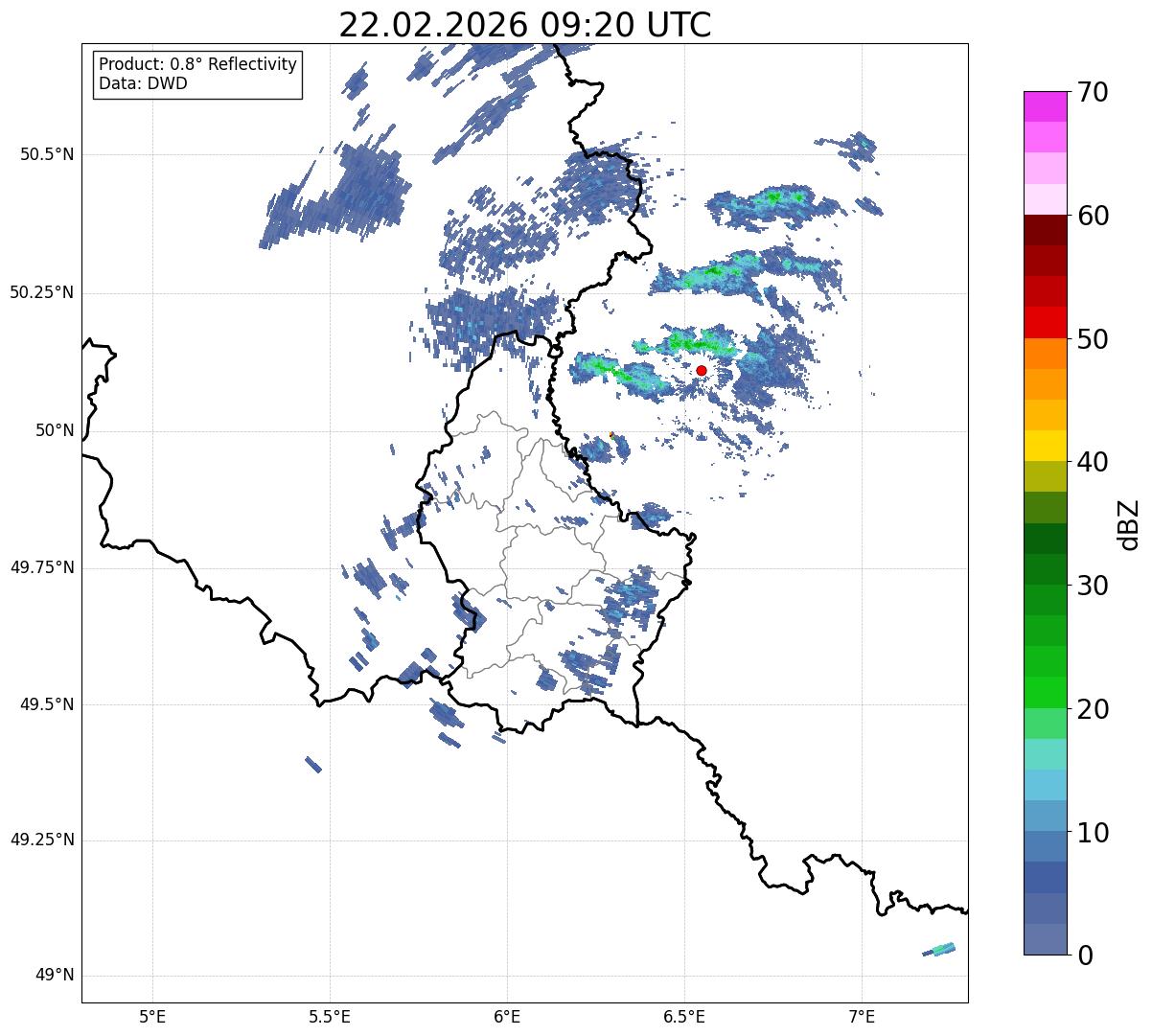Click the colorbar tick label '0'
Screen dimensions: 1152x1036
1085,955
